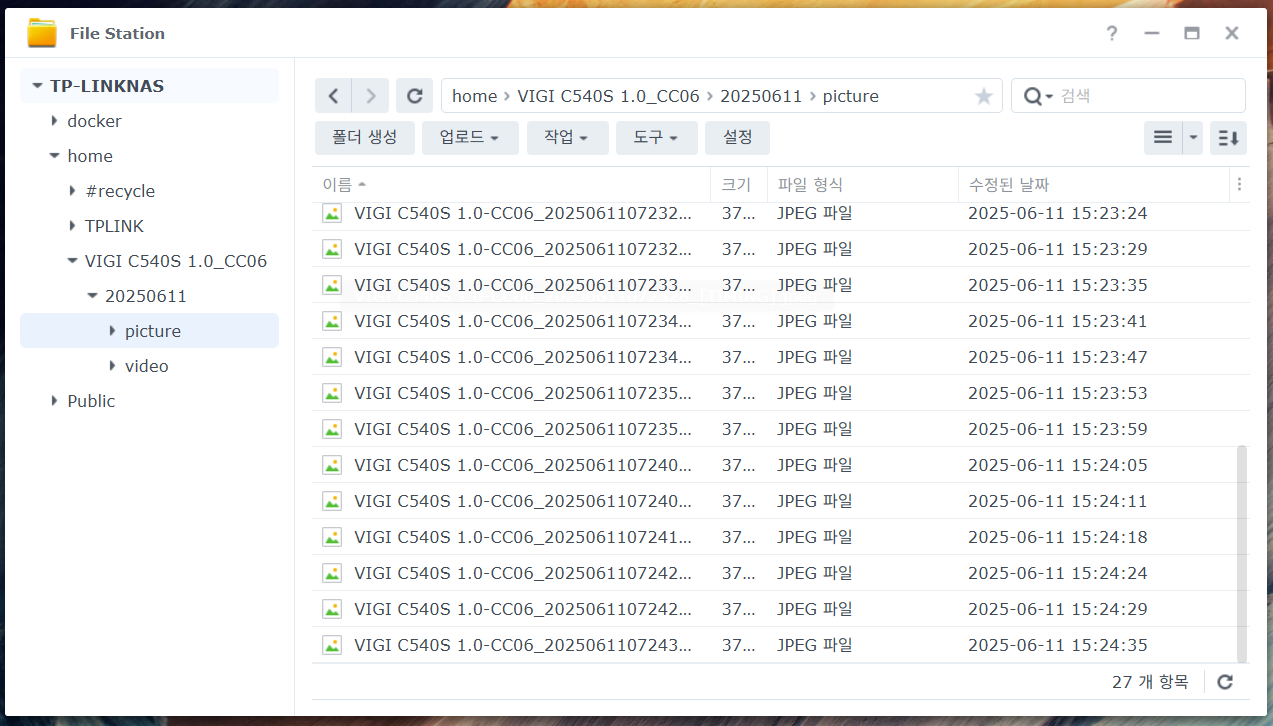Open the sort order button
The height and width of the screenshot is (726, 1273).
(1228, 138)
